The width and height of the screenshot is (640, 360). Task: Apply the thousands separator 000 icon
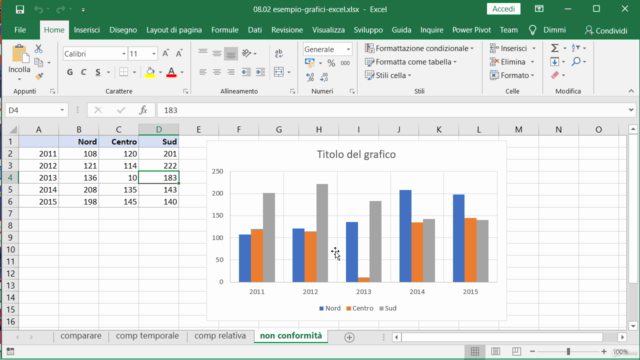pos(345,63)
